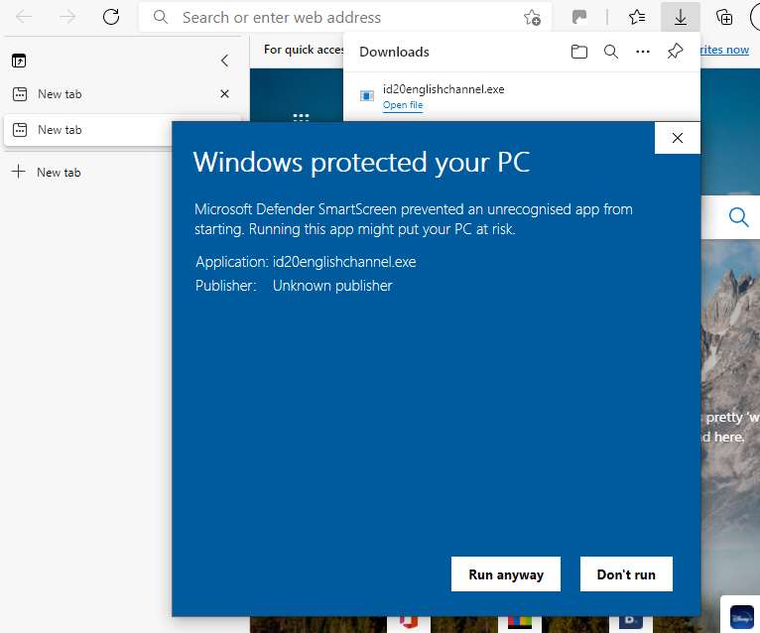Switch to the first New tab
The width and height of the screenshot is (760, 633).
(x=121, y=94)
